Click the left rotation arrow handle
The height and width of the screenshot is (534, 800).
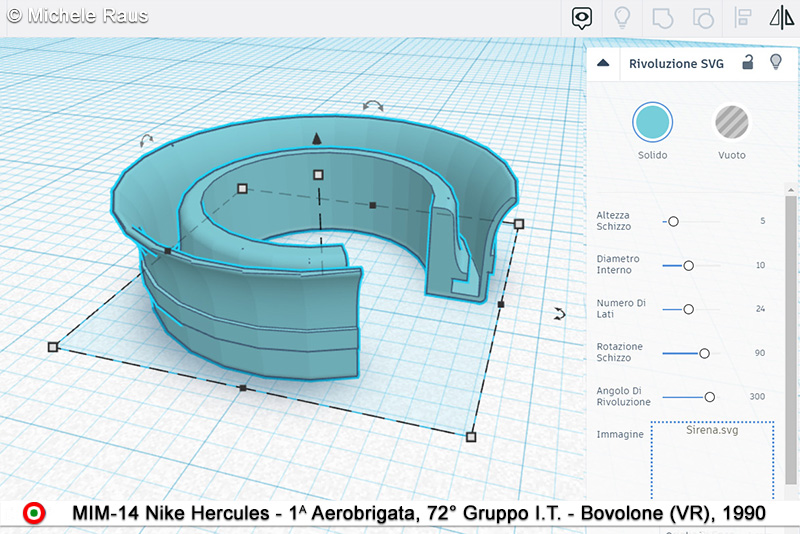click(146, 140)
